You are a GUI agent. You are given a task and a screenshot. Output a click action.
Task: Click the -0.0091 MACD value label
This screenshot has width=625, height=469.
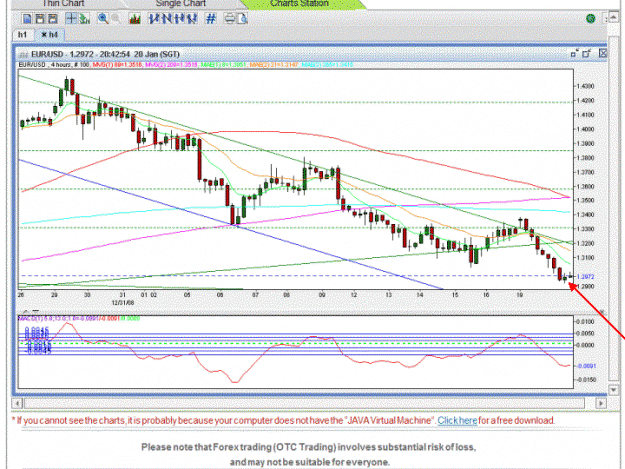587,366
